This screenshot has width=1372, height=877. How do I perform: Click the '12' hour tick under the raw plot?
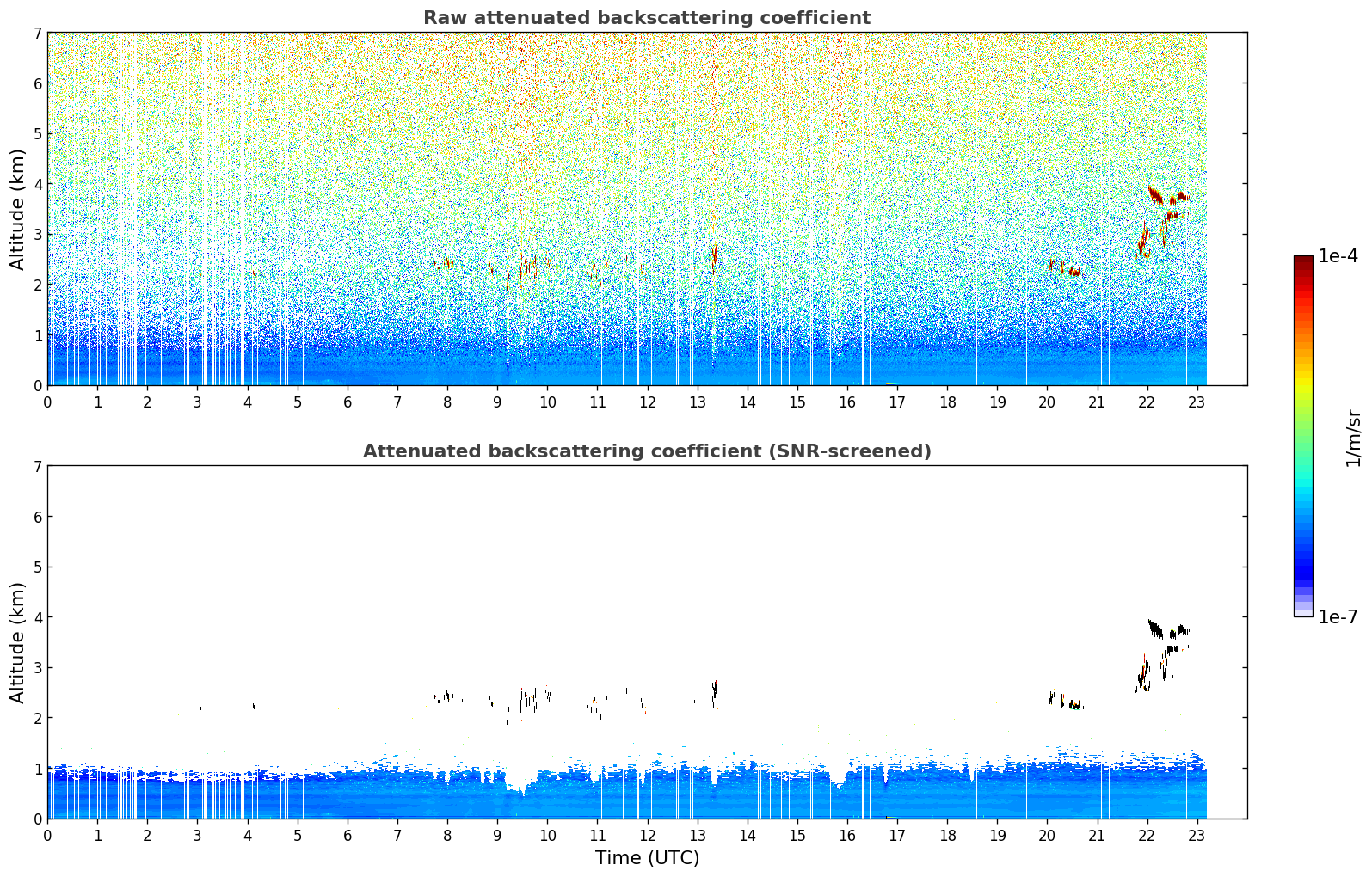[x=647, y=402]
